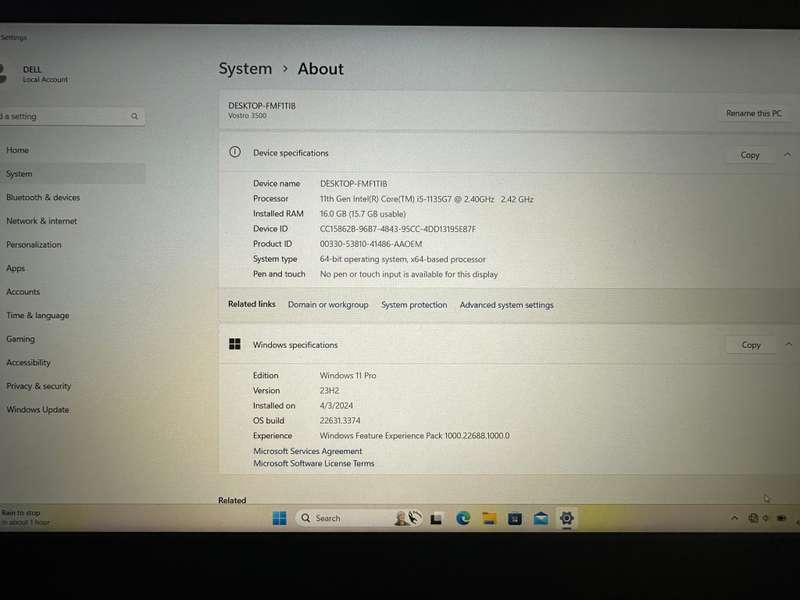The height and width of the screenshot is (600, 800).
Task: Open Time & language settings
Action: tap(38, 315)
